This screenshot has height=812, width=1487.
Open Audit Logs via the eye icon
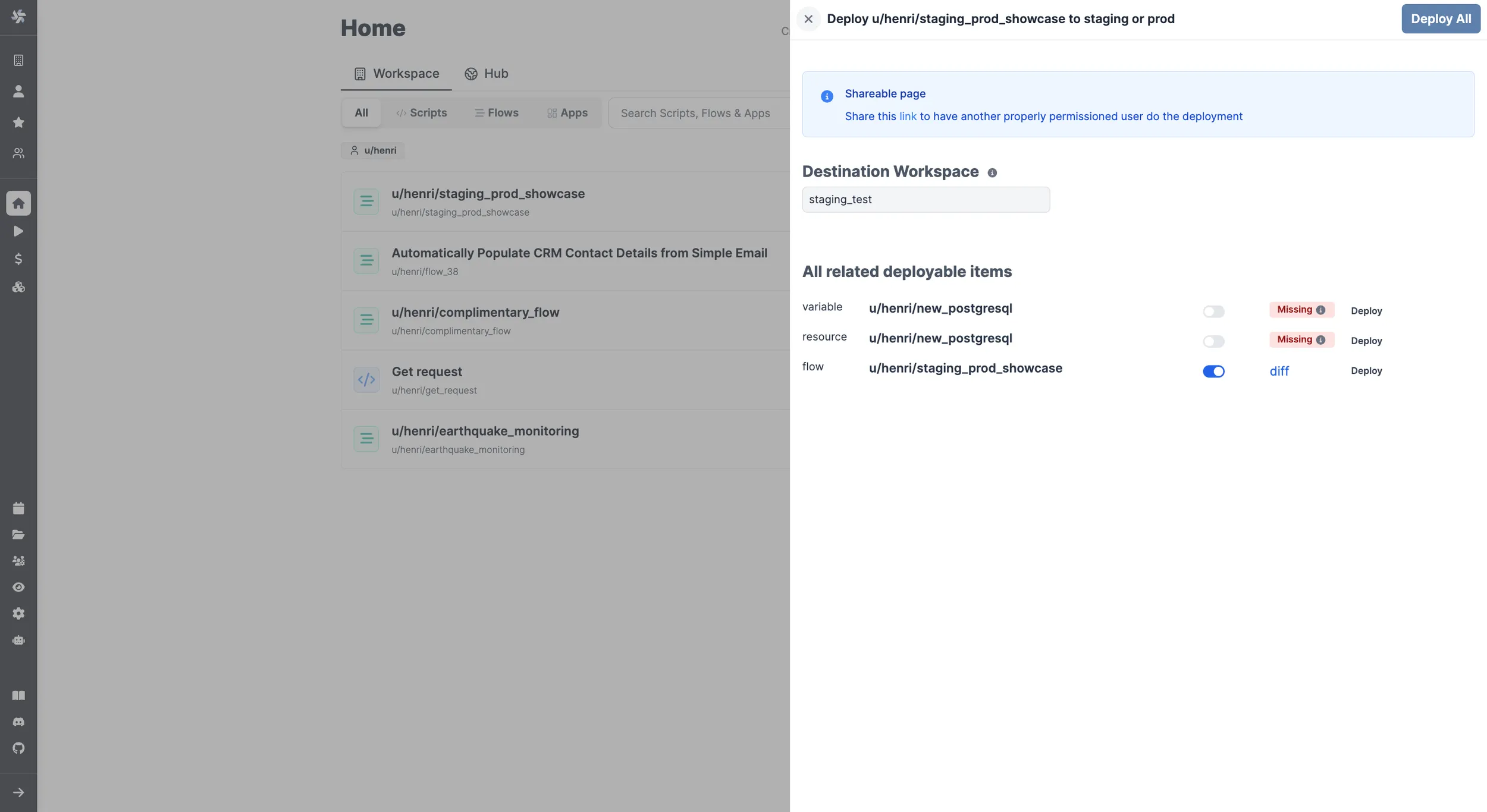click(18, 587)
